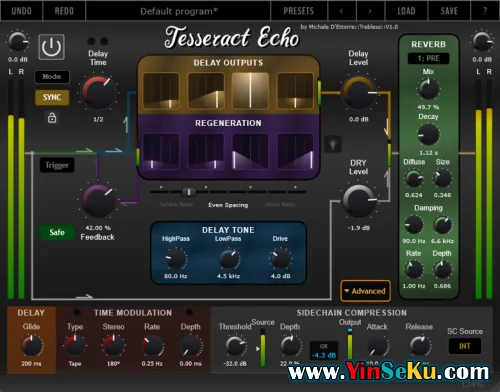Click the GR -4.3 dB display
The image size is (500, 392).
pyautogui.click(x=324, y=351)
